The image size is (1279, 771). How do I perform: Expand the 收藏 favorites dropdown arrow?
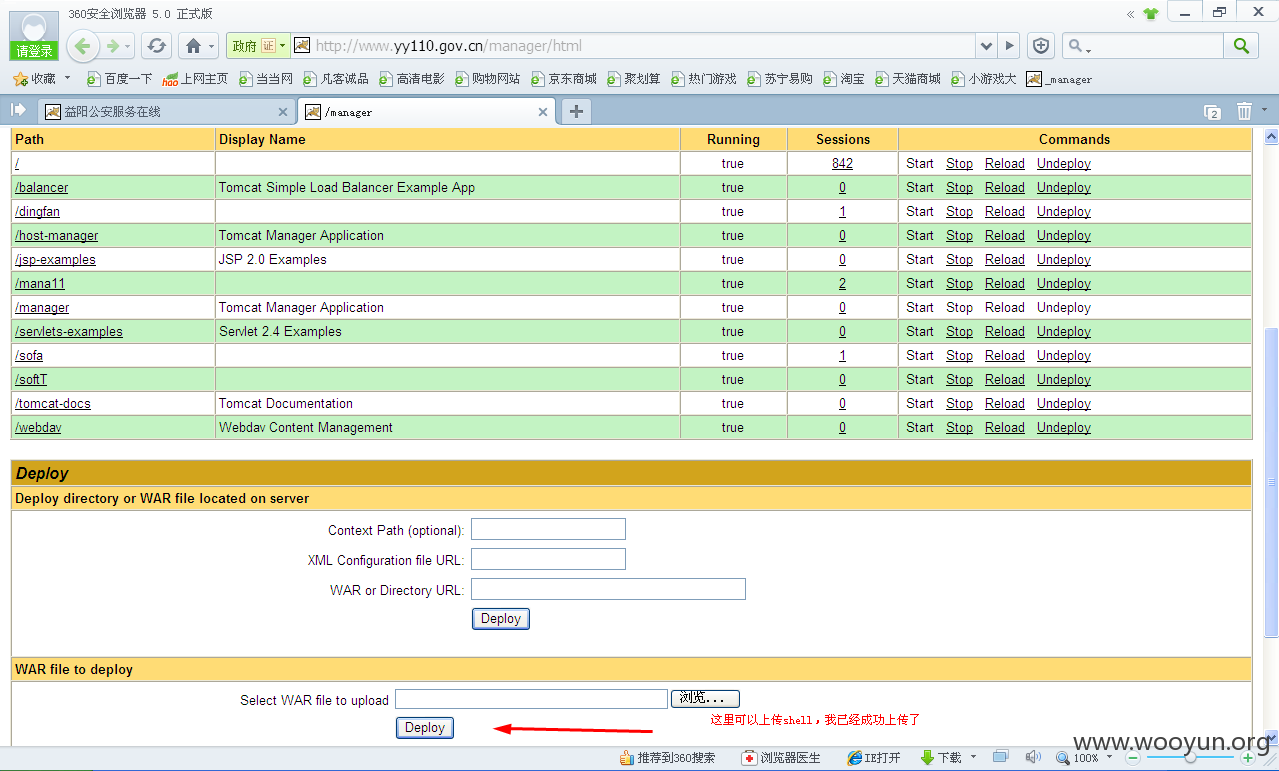(x=68, y=78)
